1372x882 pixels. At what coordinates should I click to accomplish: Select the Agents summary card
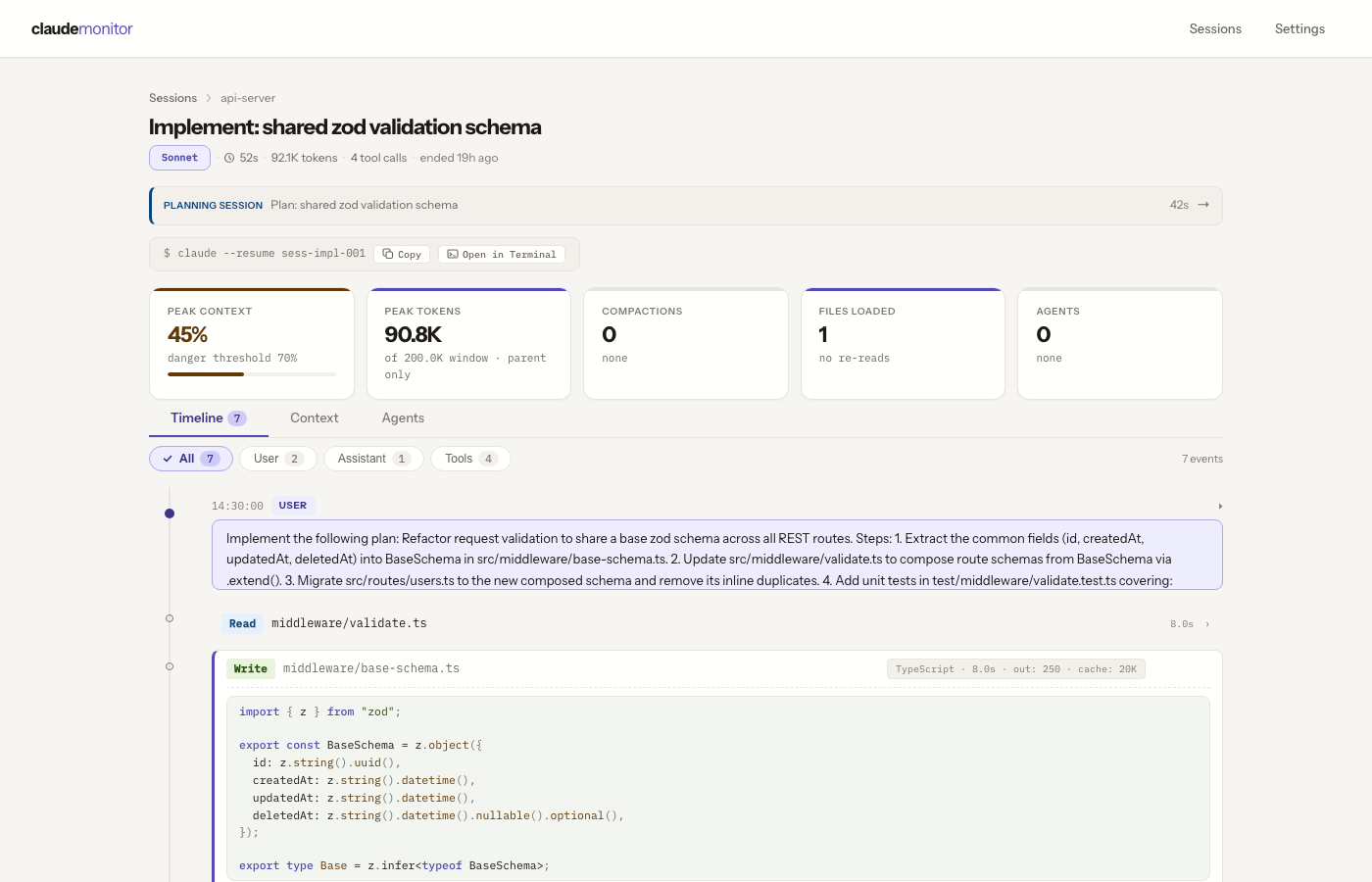pos(1120,344)
